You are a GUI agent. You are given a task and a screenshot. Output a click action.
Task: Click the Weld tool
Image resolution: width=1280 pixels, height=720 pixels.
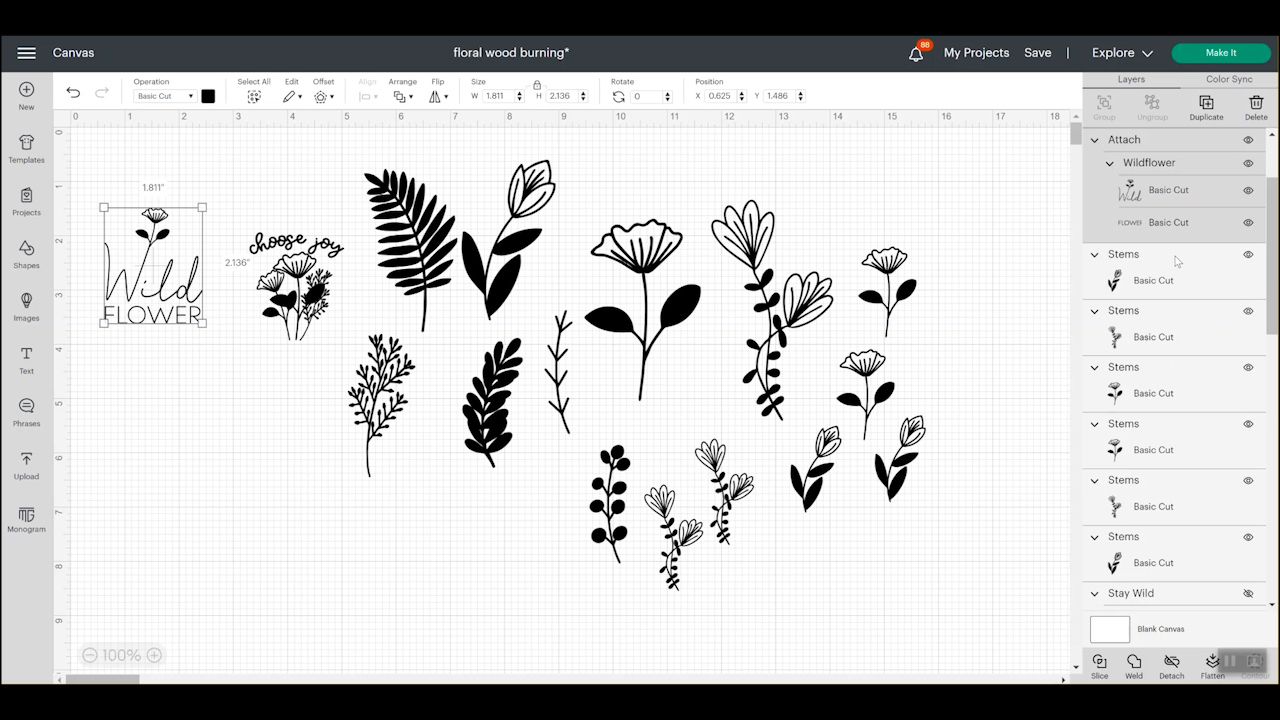(x=1134, y=667)
